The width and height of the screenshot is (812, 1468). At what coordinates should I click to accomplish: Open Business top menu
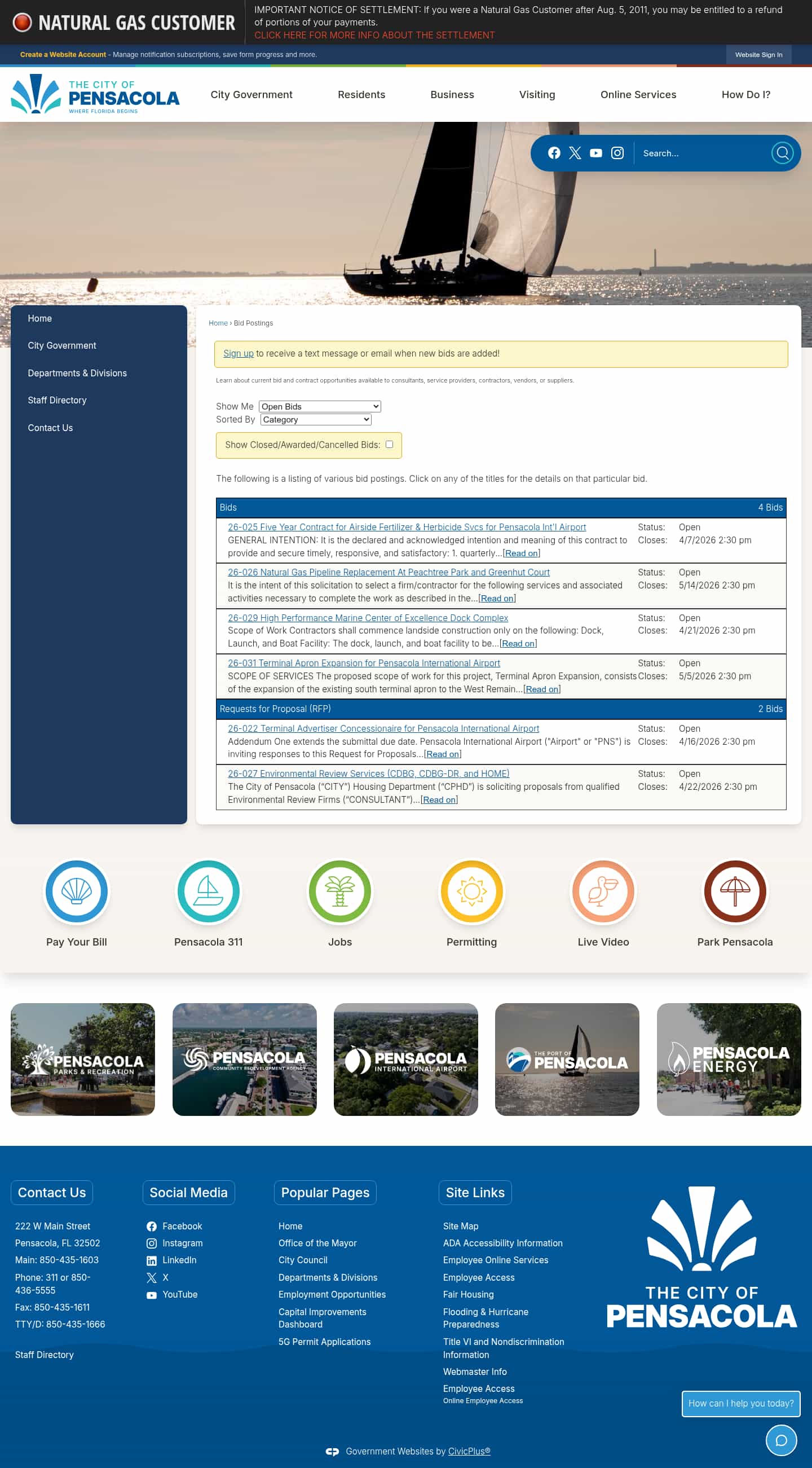[452, 95]
